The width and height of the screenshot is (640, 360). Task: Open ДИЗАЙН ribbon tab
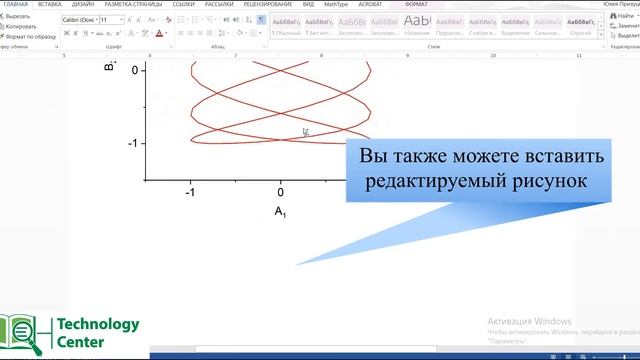point(83,4)
